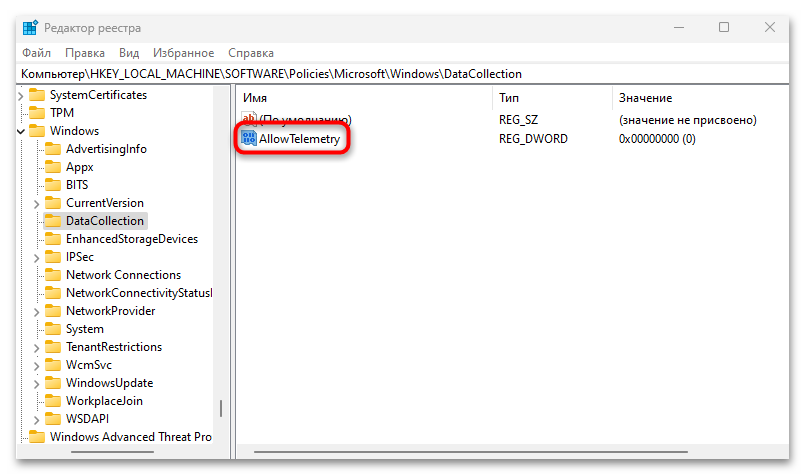Select the default string value icon

[249, 119]
